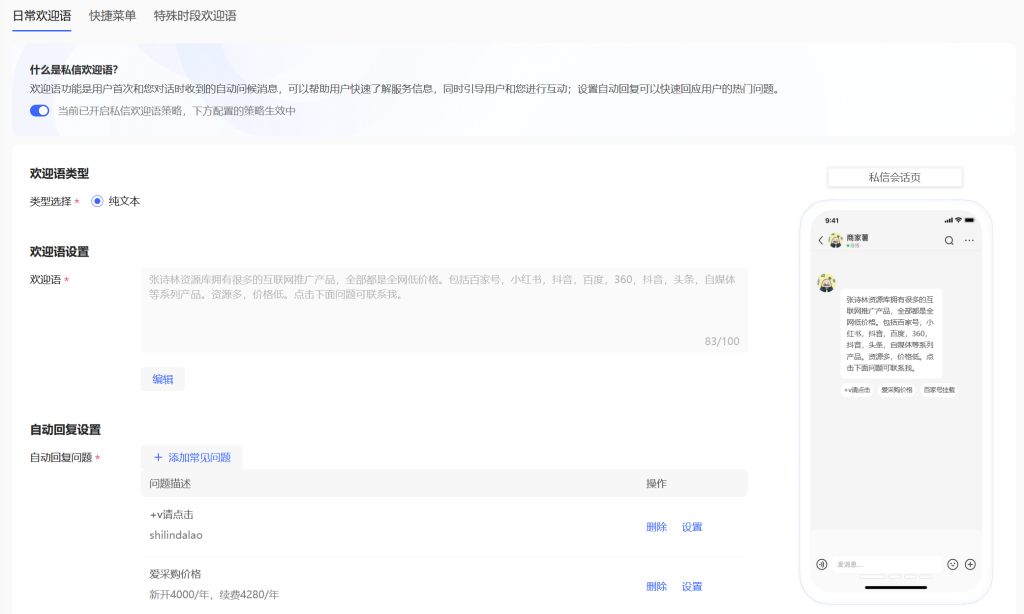Open the 快捷菜单 tab

tap(112, 16)
